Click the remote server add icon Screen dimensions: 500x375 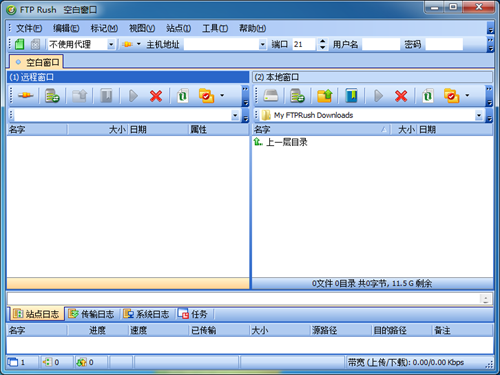pyautogui.click(x=52, y=96)
